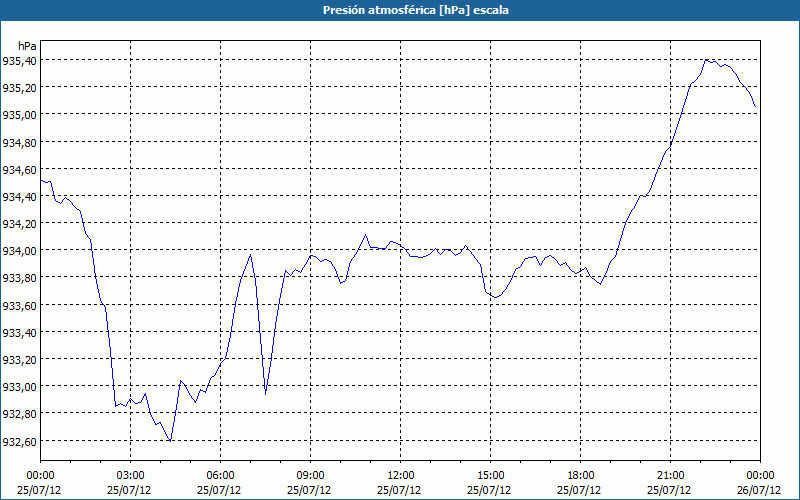Click the 03:00 time axis label
Image resolution: width=800 pixels, height=500 pixels.
[131, 476]
